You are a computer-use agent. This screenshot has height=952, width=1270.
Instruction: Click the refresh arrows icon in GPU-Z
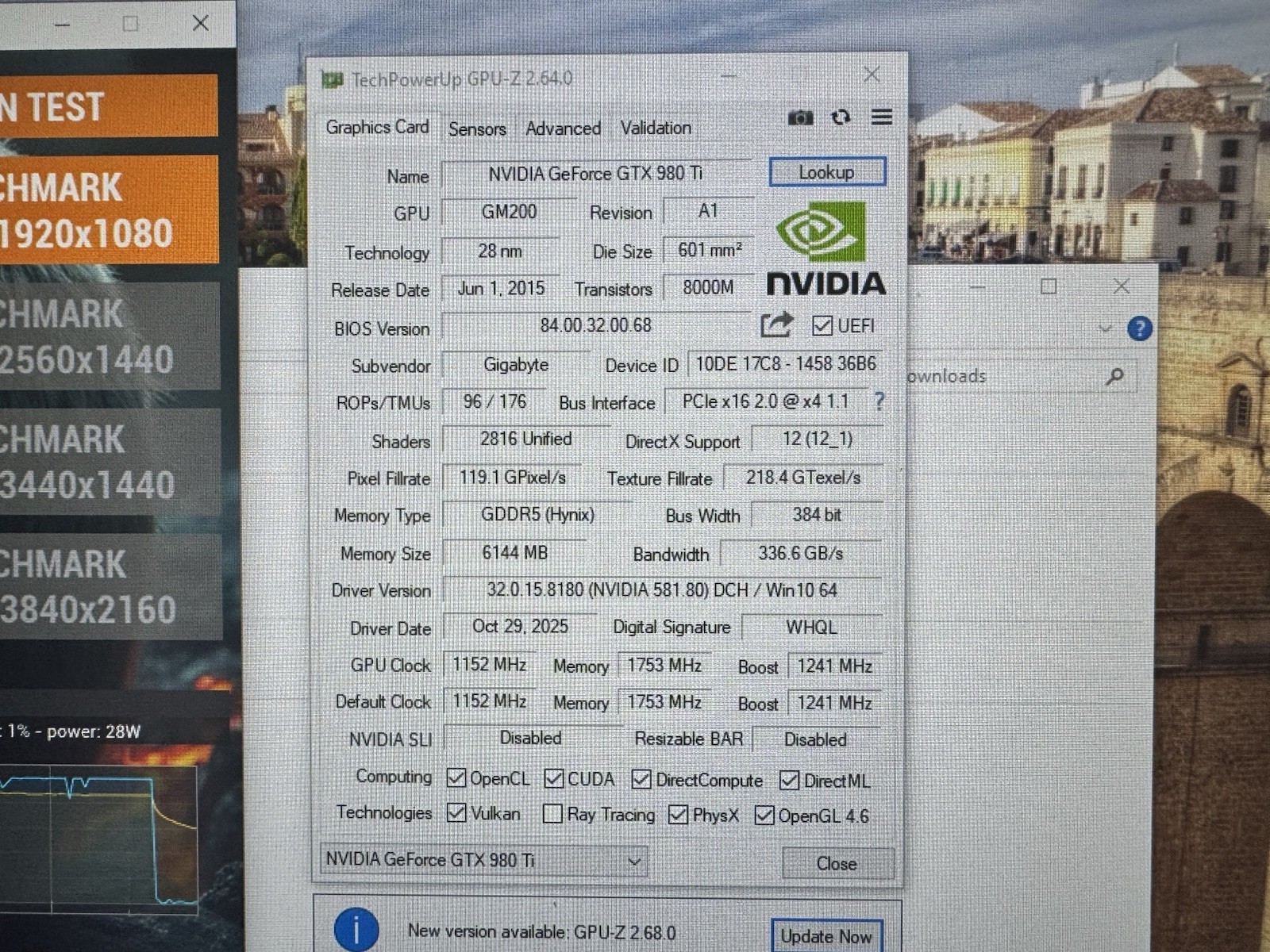pyautogui.click(x=841, y=117)
